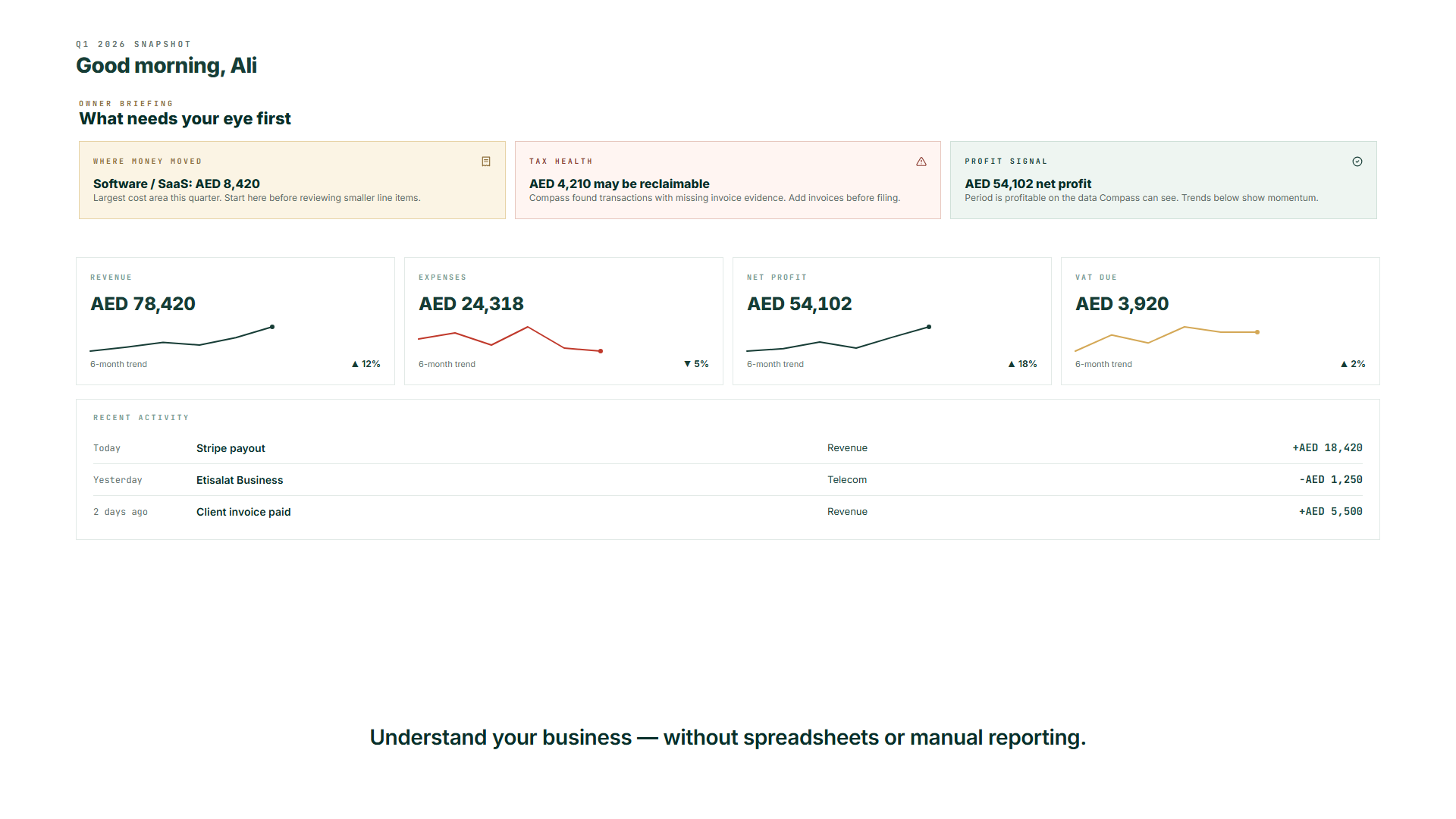Click the check circle icon in Profit Signal card
The height and width of the screenshot is (819, 1456).
(1357, 162)
